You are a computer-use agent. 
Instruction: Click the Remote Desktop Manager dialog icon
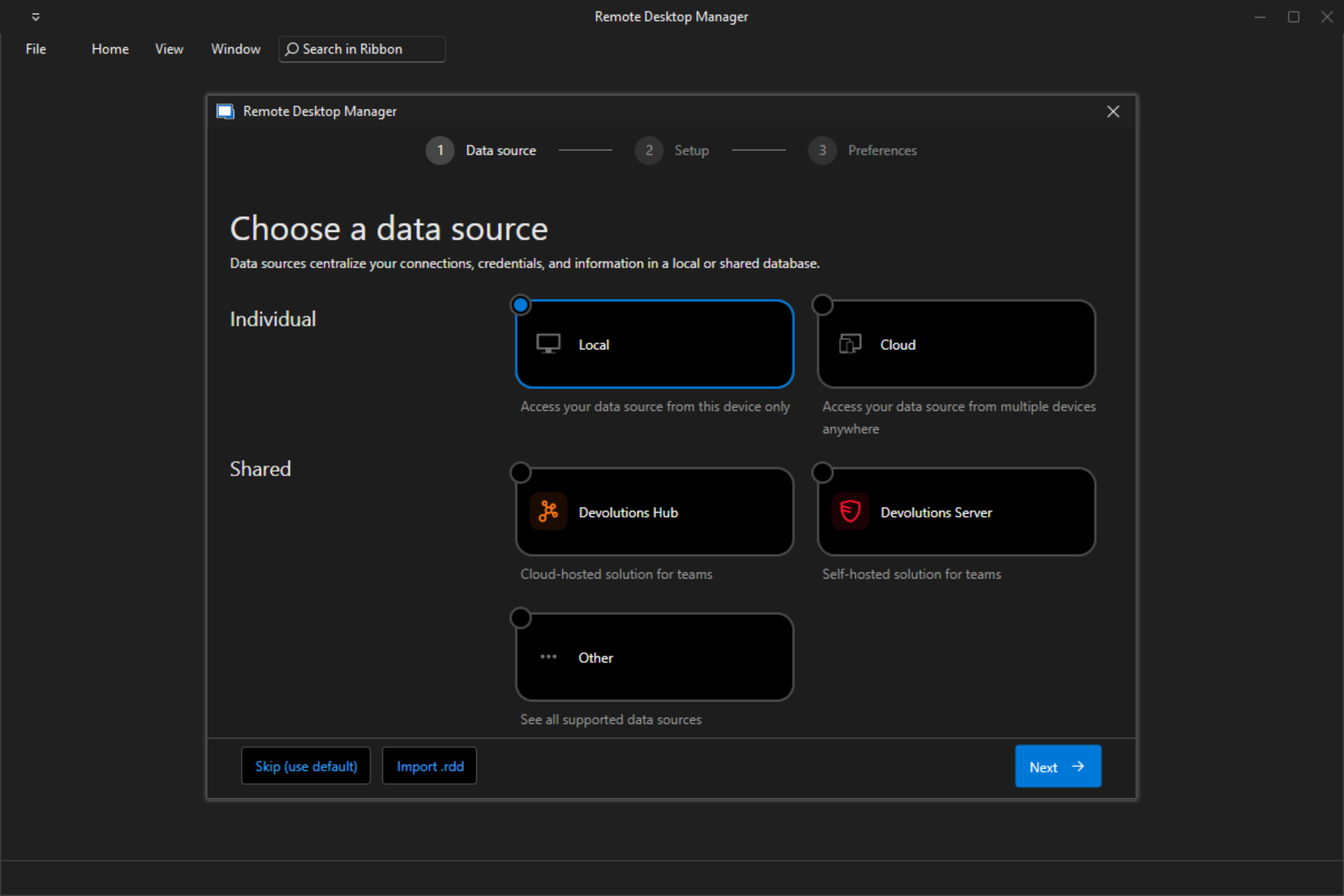(x=225, y=111)
